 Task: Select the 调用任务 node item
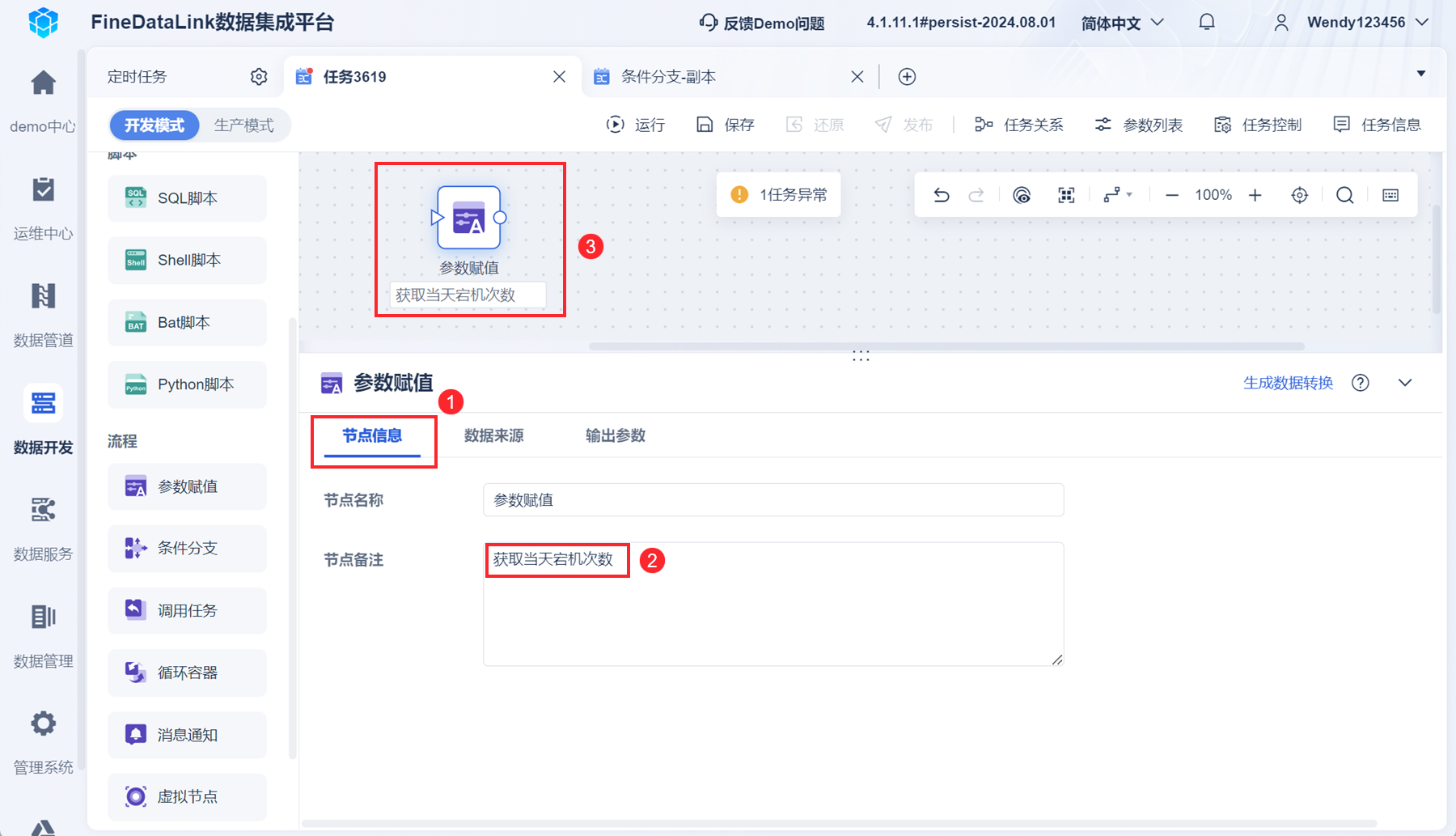point(187,611)
